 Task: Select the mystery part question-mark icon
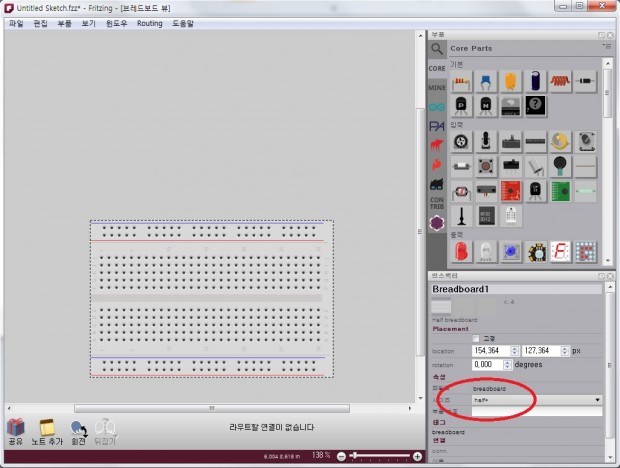536,104
